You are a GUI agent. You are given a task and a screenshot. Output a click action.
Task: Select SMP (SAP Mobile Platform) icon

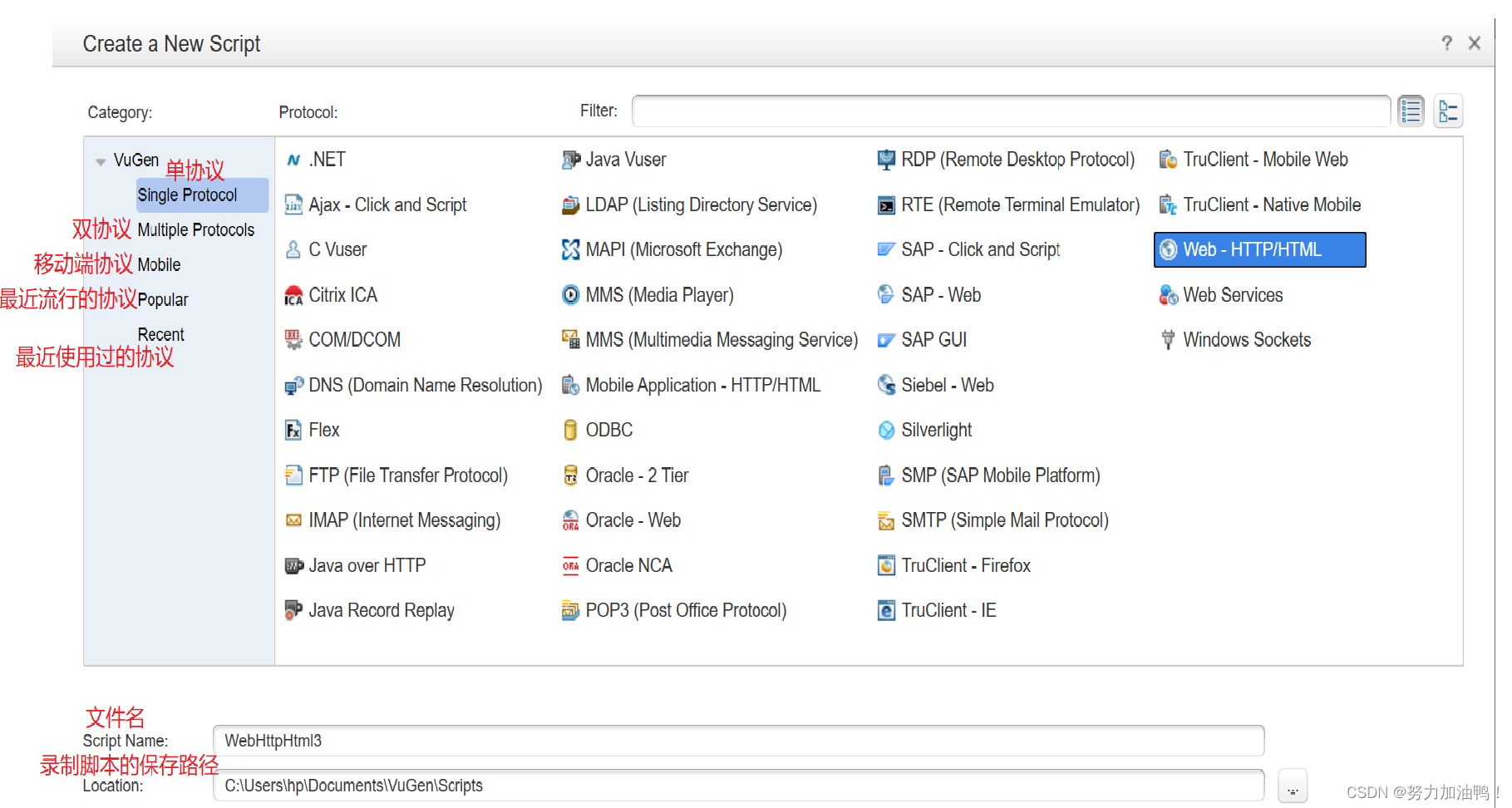(886, 475)
